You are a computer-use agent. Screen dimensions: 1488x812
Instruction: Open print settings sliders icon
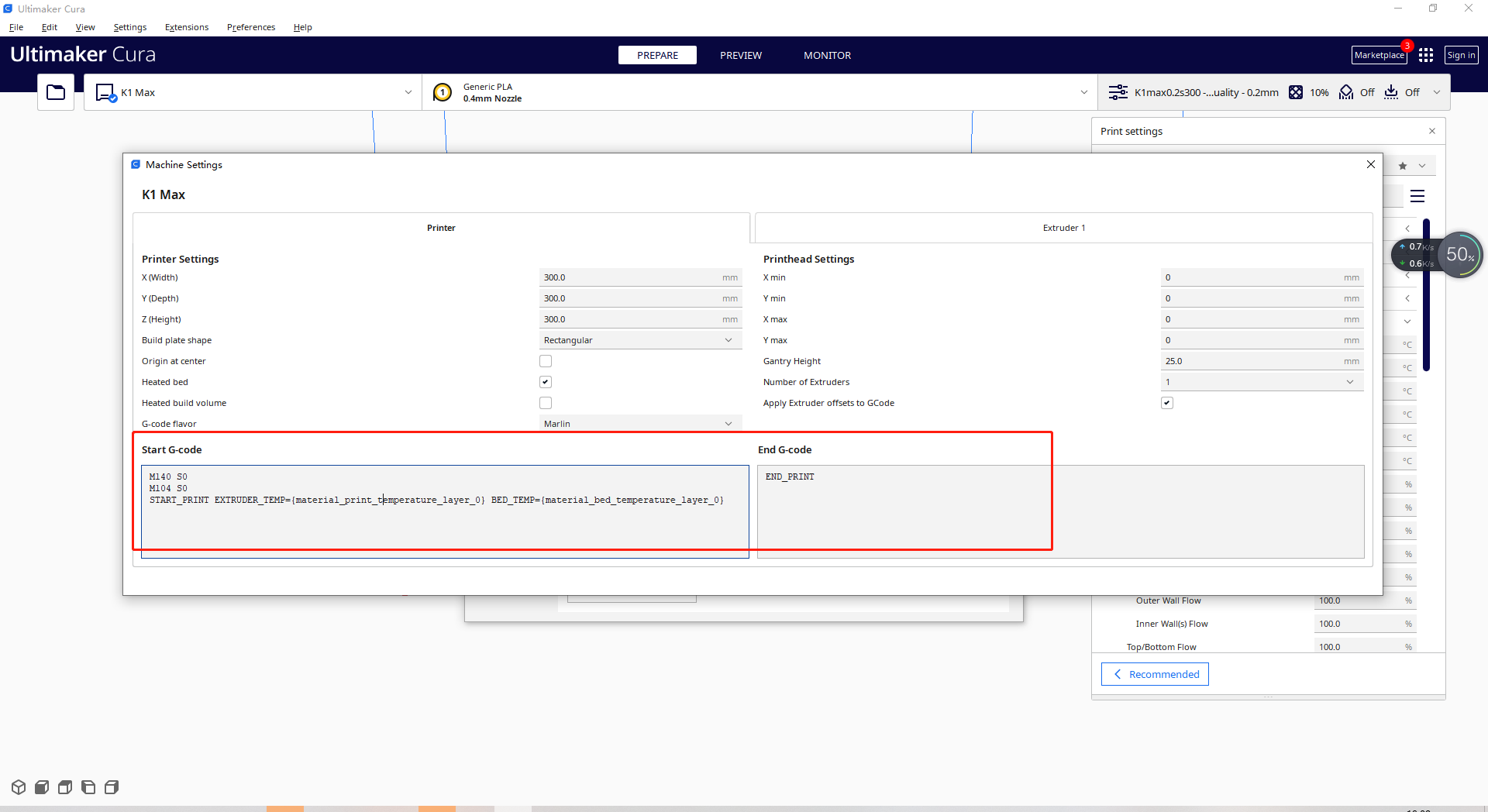pyautogui.click(x=1118, y=92)
